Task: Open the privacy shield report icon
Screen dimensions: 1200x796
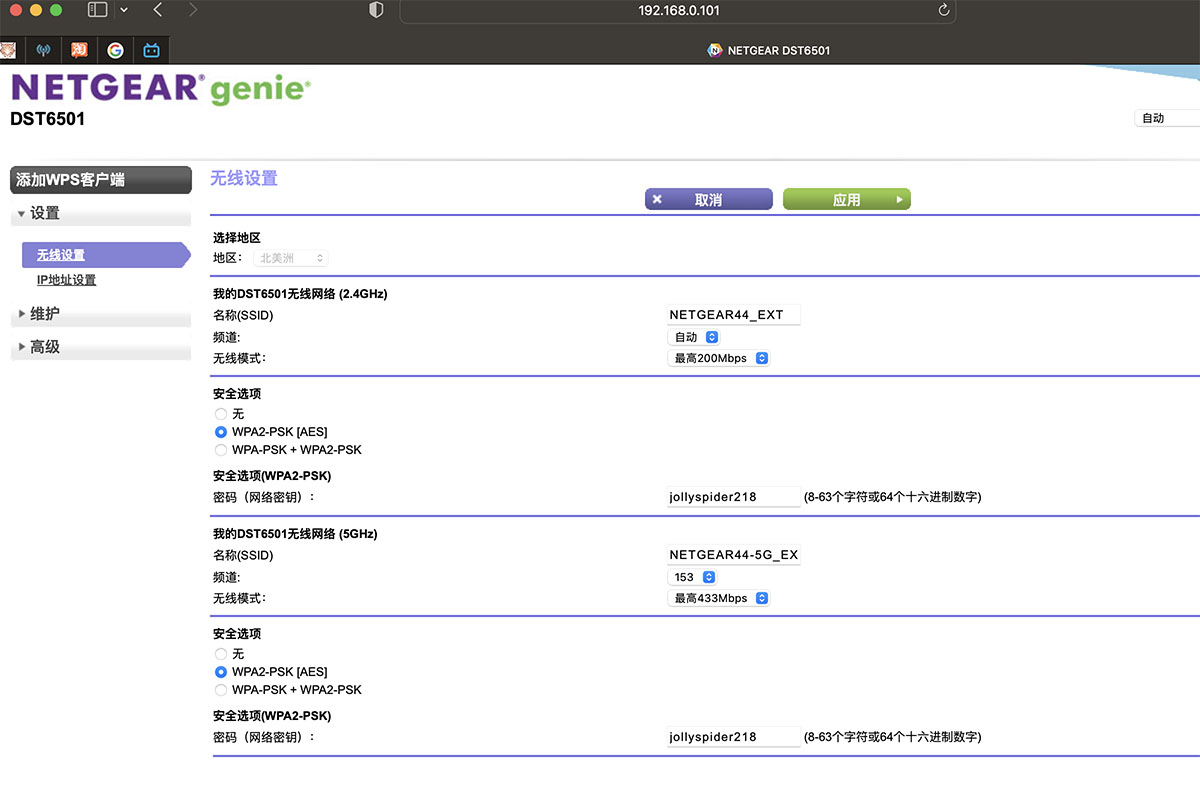Action: click(376, 10)
